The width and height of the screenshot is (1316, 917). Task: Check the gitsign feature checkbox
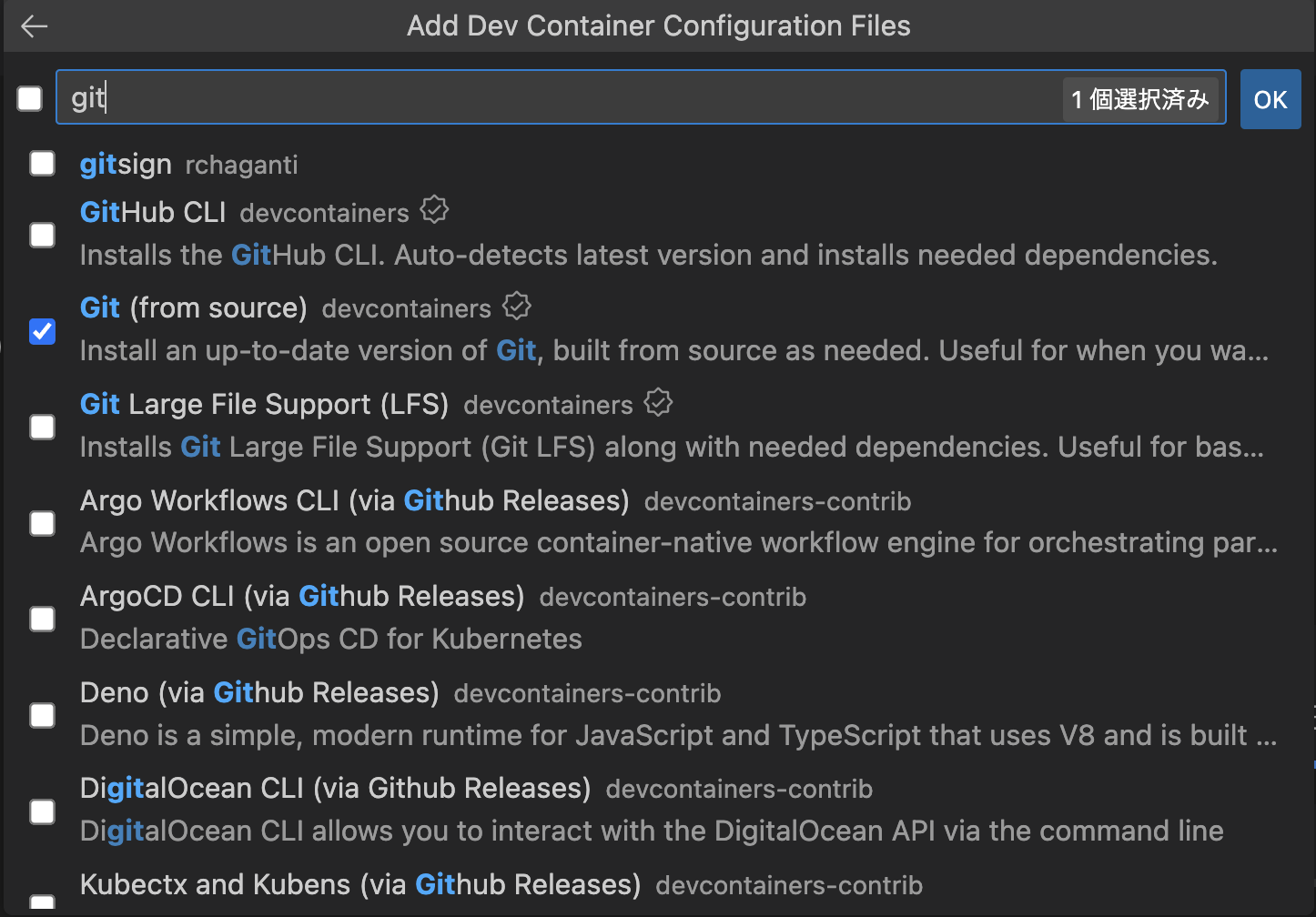click(x=42, y=163)
